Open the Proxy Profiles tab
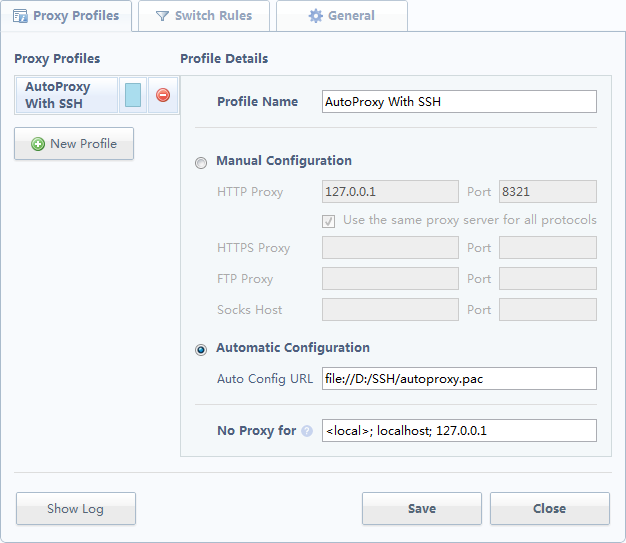Image resolution: width=626 pixels, height=543 pixels. (x=66, y=16)
